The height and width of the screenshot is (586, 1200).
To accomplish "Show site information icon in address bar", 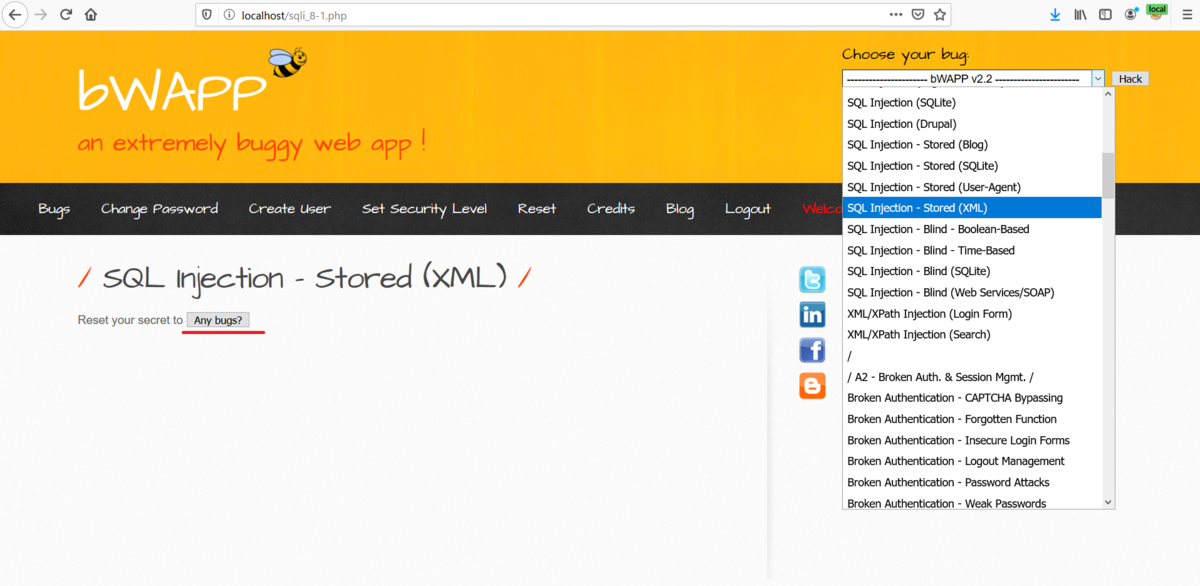I will (229, 15).
